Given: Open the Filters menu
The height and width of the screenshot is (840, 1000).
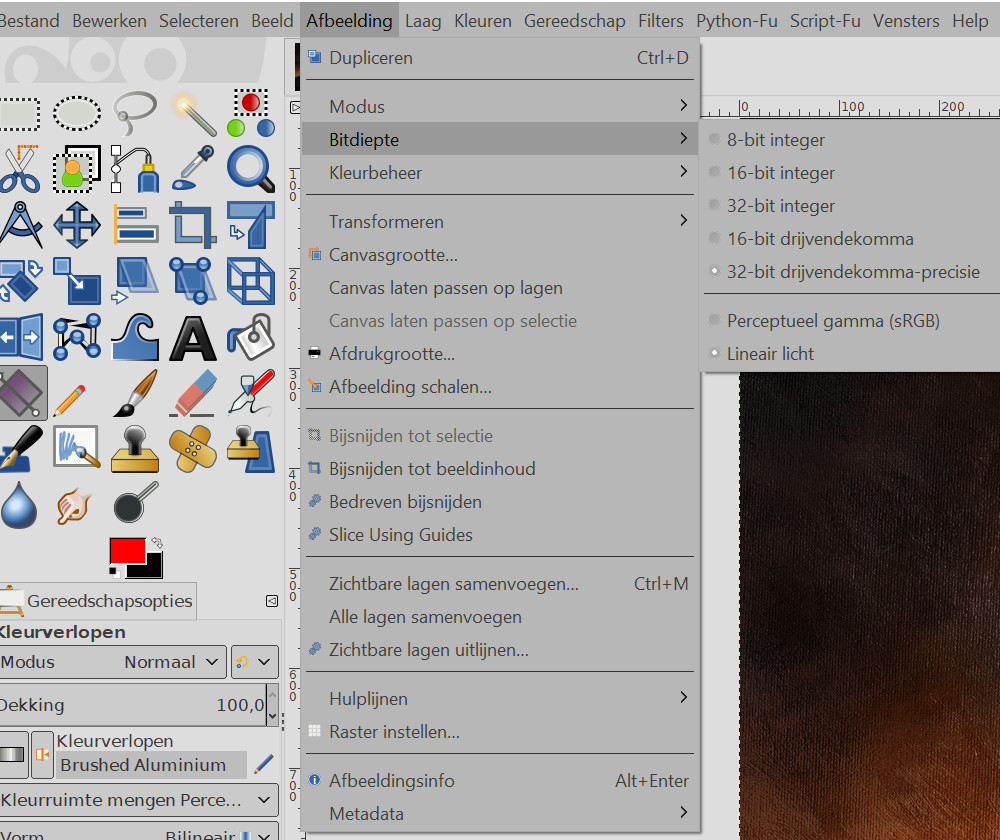Looking at the screenshot, I should (661, 20).
